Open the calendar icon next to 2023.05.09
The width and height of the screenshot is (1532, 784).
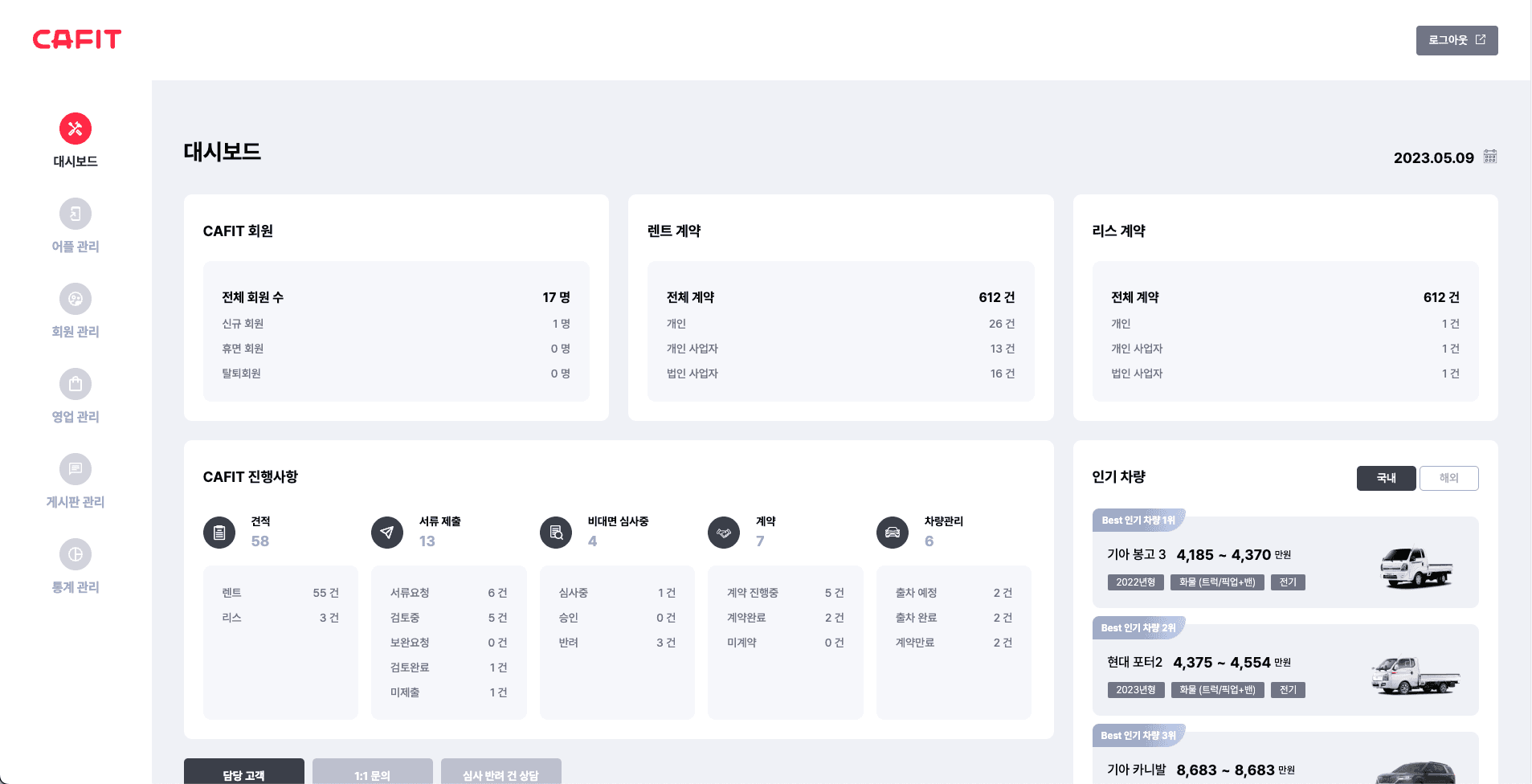click(1488, 156)
